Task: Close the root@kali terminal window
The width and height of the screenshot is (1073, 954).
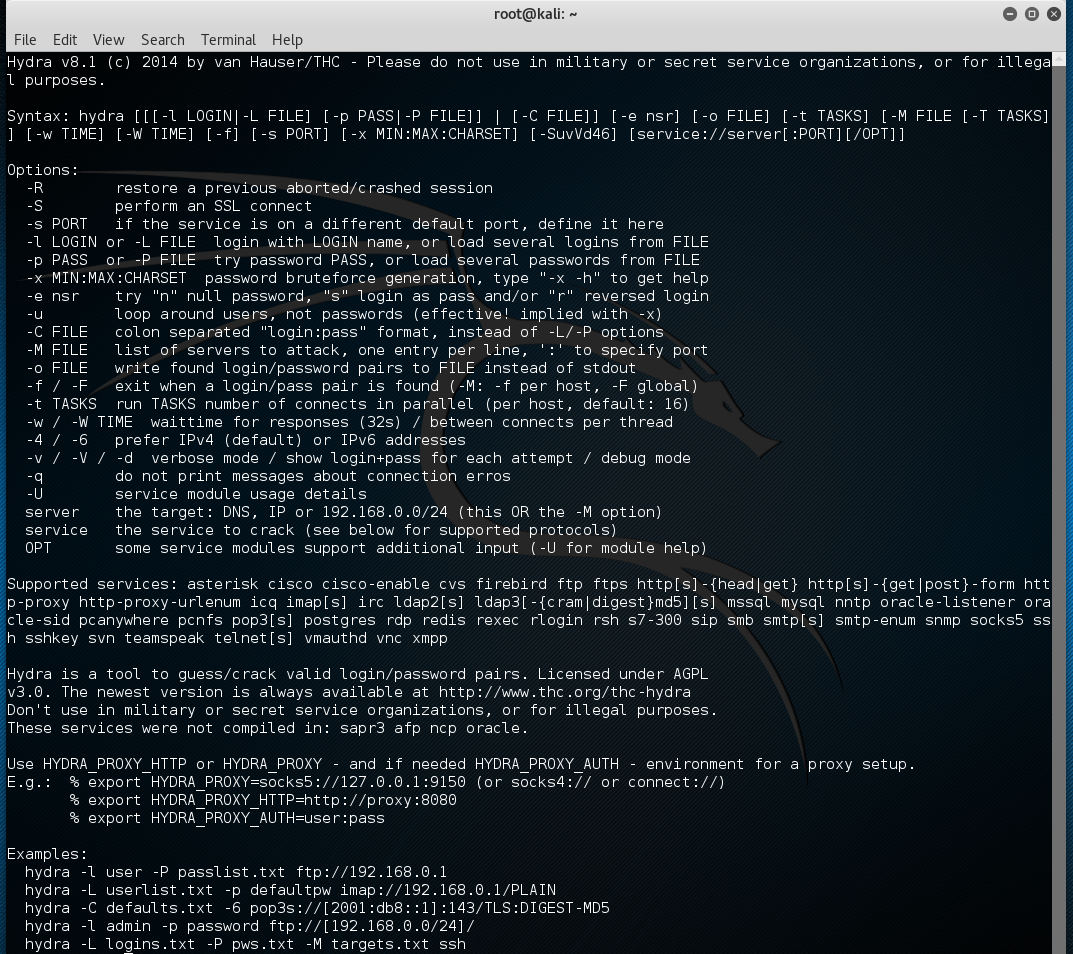Action: [x=1054, y=14]
